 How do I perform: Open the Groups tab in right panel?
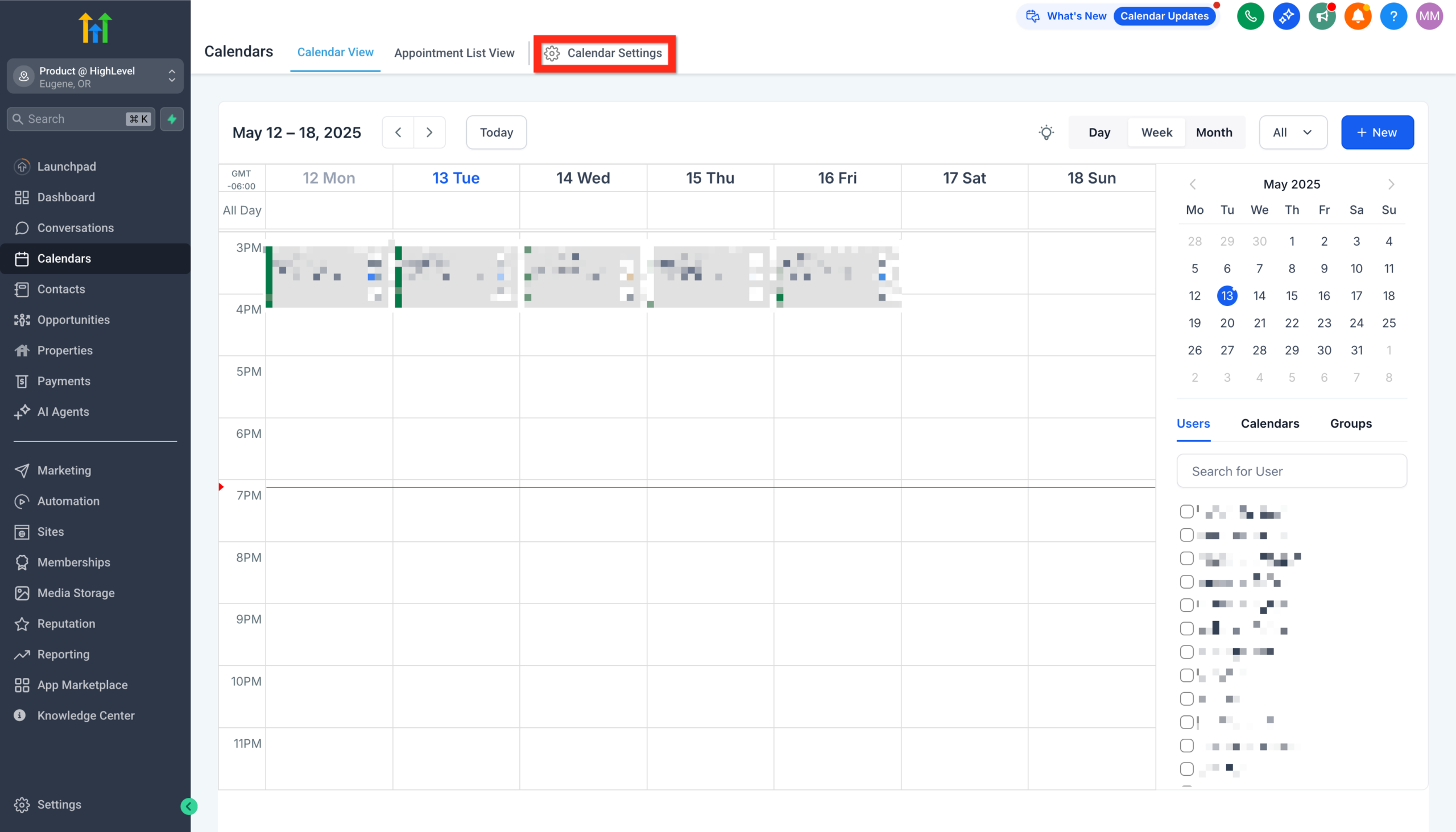tap(1350, 424)
